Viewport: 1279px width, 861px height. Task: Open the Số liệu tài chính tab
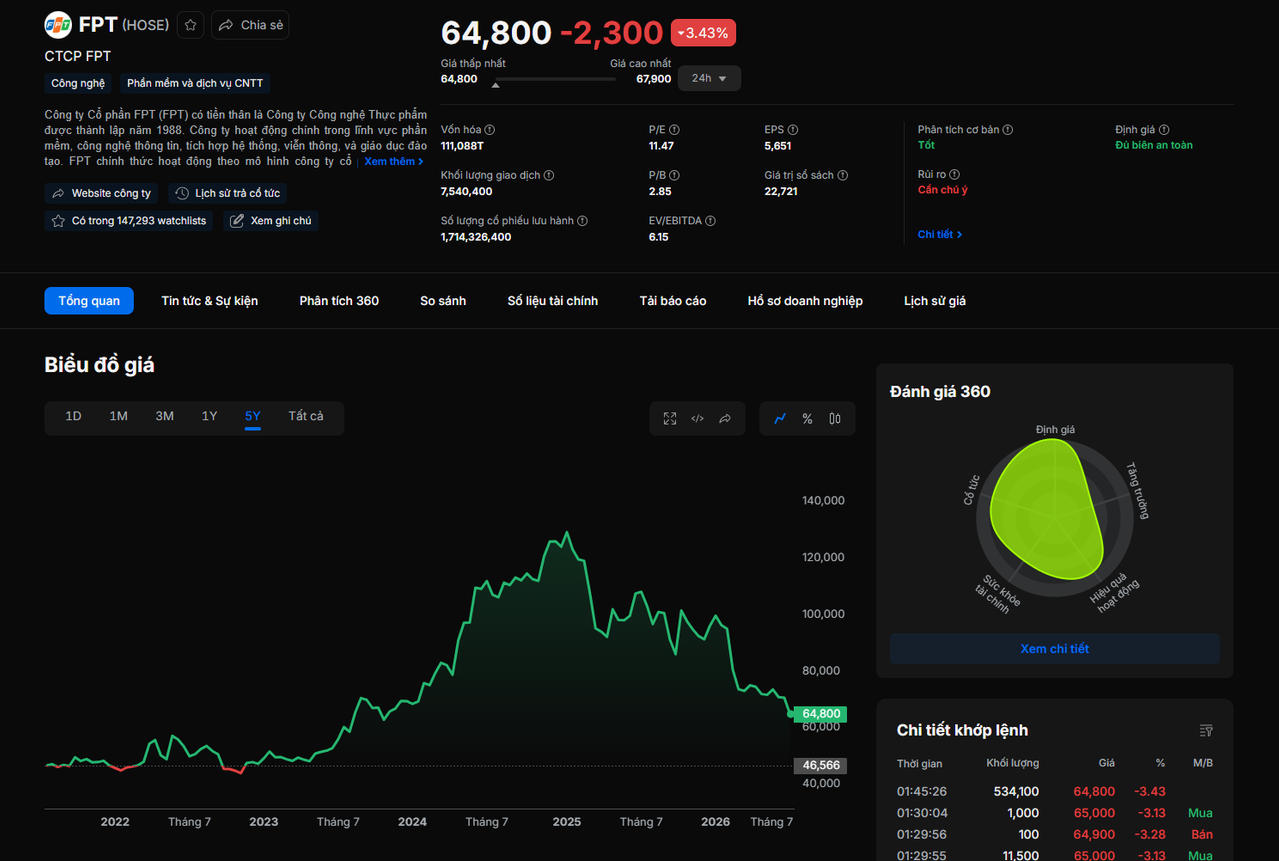pyautogui.click(x=553, y=301)
